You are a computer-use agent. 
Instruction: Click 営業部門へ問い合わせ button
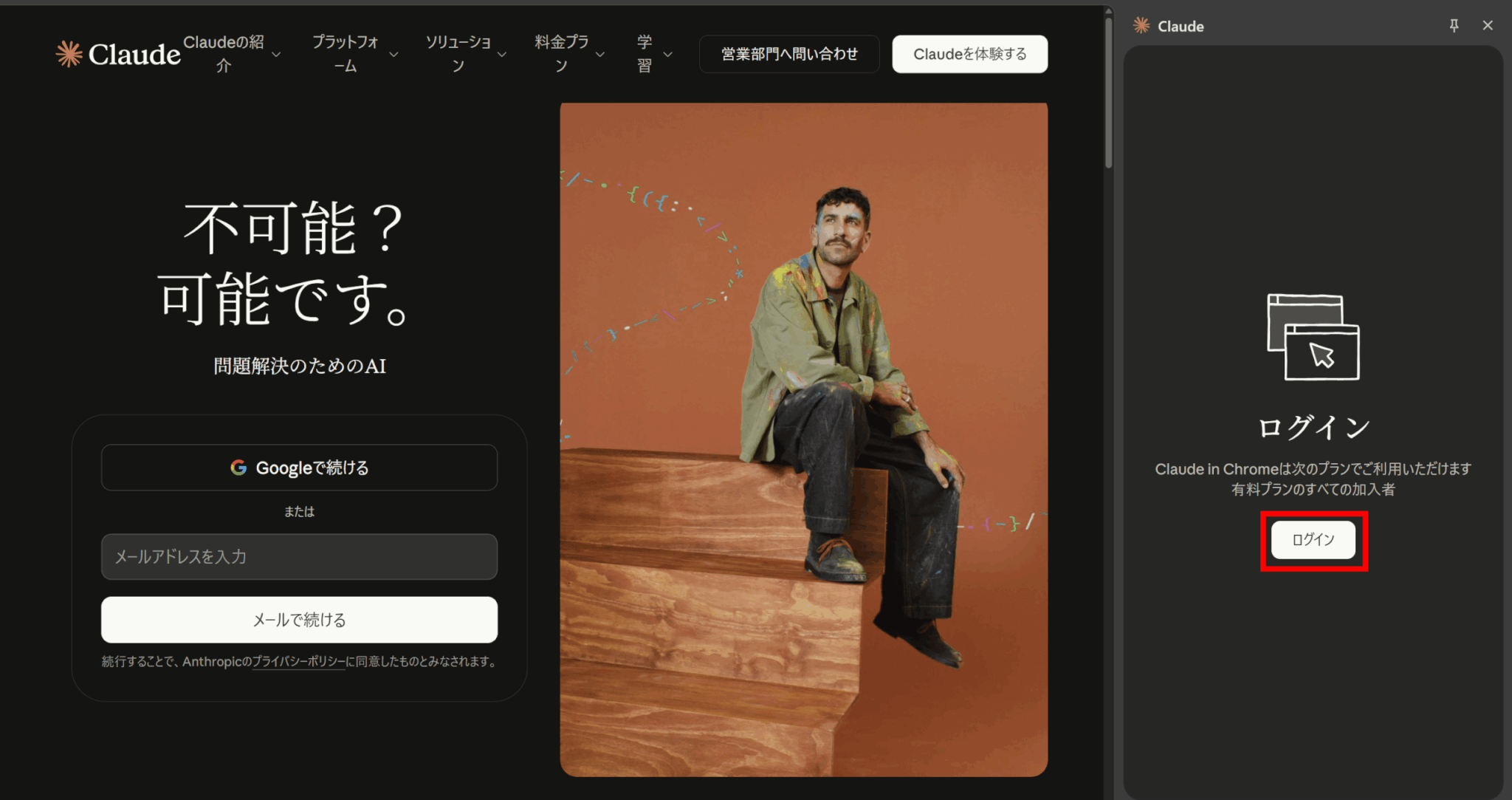[788, 54]
